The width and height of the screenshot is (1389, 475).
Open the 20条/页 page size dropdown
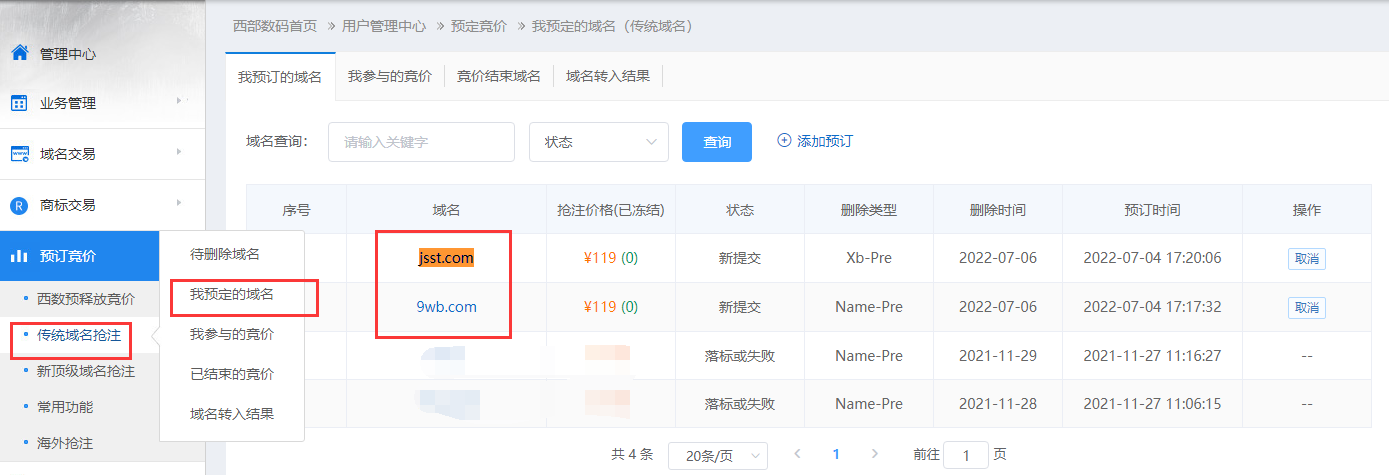(717, 455)
